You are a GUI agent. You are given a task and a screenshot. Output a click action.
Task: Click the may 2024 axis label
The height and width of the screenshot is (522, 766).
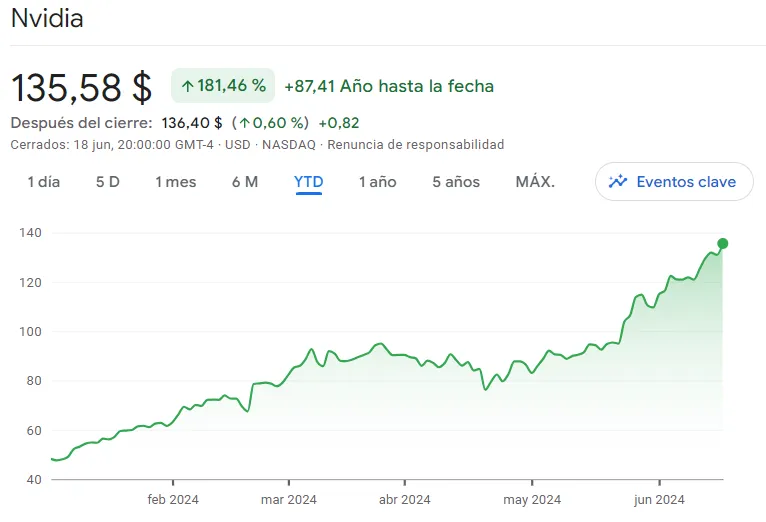pos(531,500)
